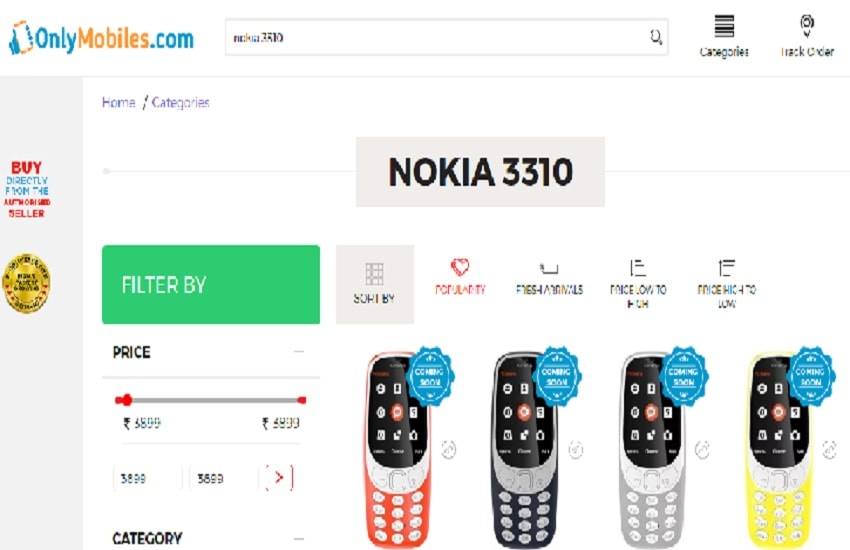Open the Categories menu icon
This screenshot has height=550, width=850.
724,26
